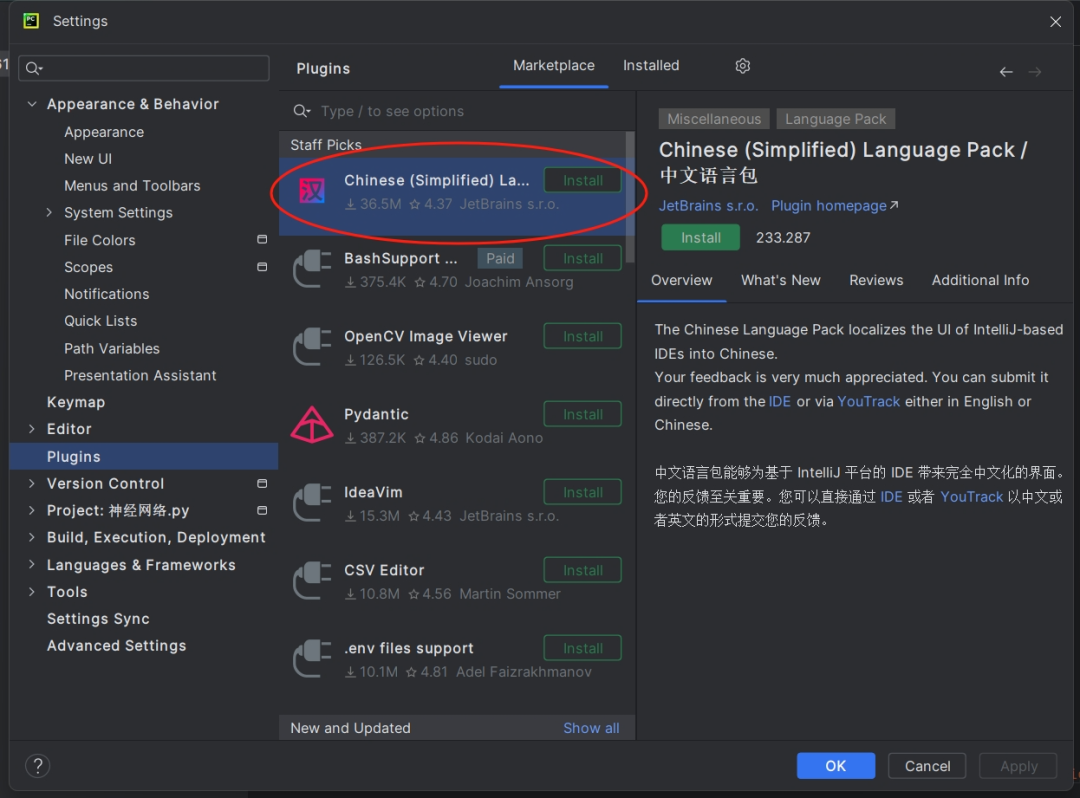Click the Pydantic plugin logo
Viewport: 1080px width, 798px height.
[x=312, y=424]
